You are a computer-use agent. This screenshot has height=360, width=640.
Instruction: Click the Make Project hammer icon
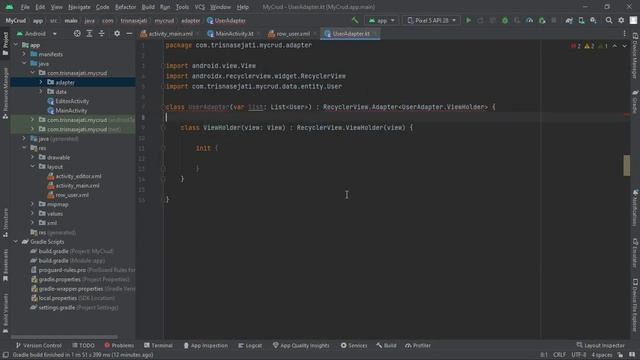pos(355,20)
